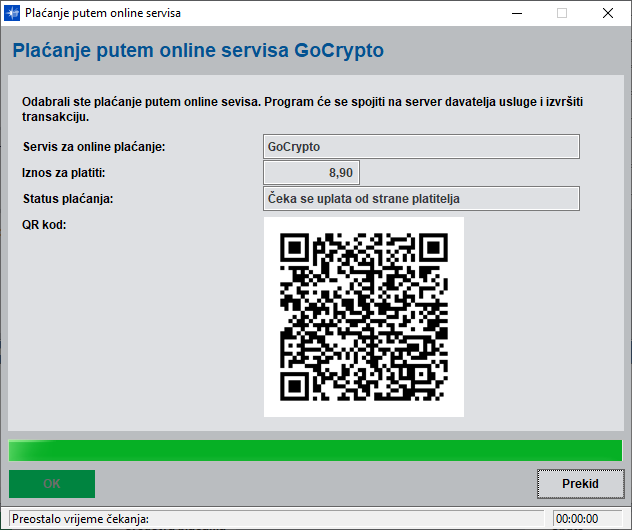Click the window title 'Plaćanje putem online servisa'
This screenshot has width=632, height=530.
[x=103, y=13]
